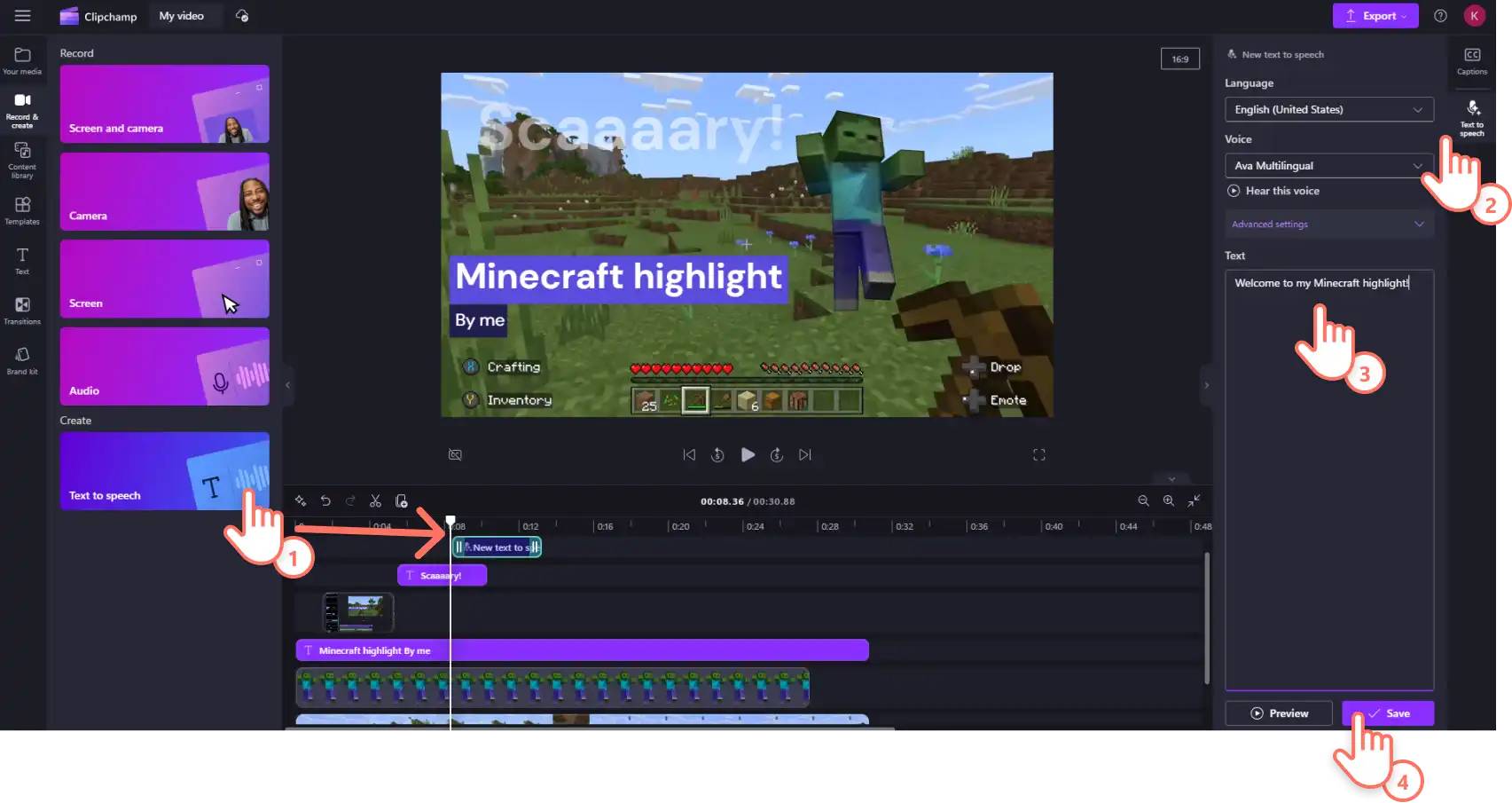Open Record & create sidebar tab

point(22,110)
